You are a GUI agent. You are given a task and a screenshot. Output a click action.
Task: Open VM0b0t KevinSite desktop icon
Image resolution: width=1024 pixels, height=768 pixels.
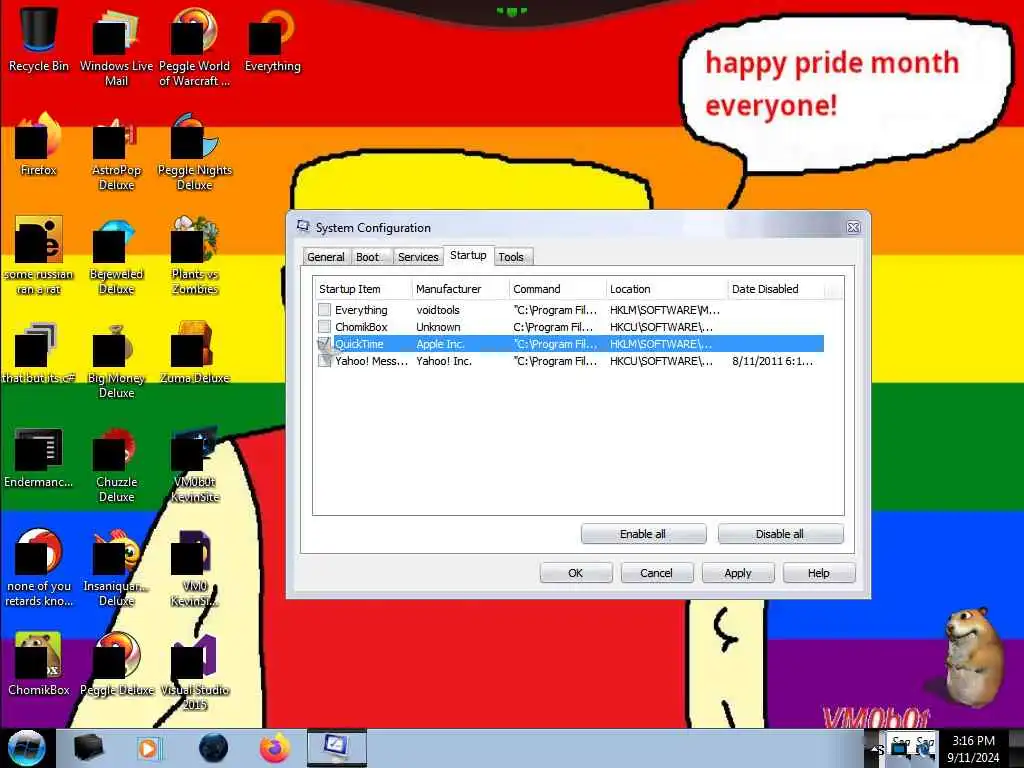(195, 464)
